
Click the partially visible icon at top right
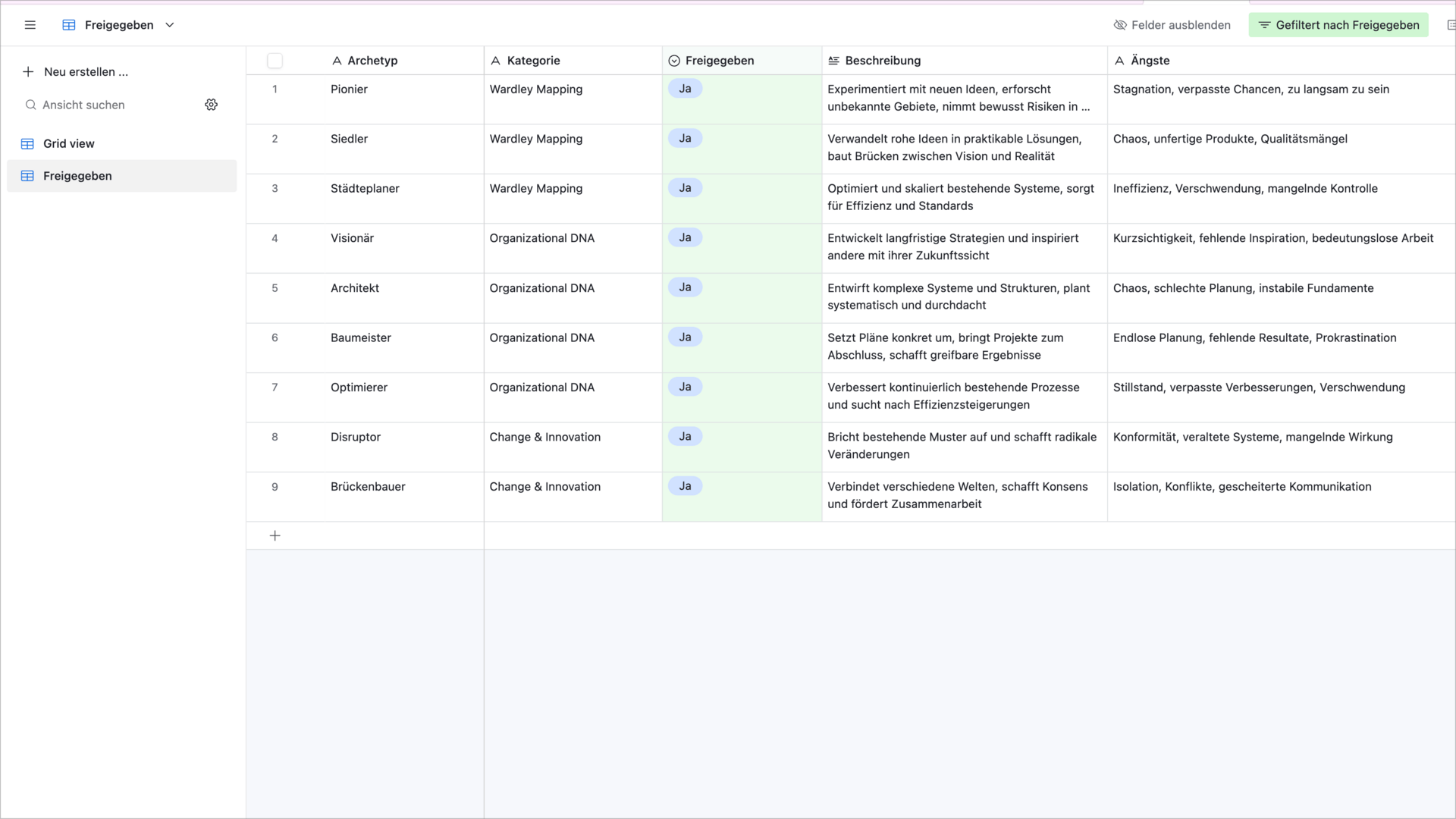pyautogui.click(x=1451, y=25)
